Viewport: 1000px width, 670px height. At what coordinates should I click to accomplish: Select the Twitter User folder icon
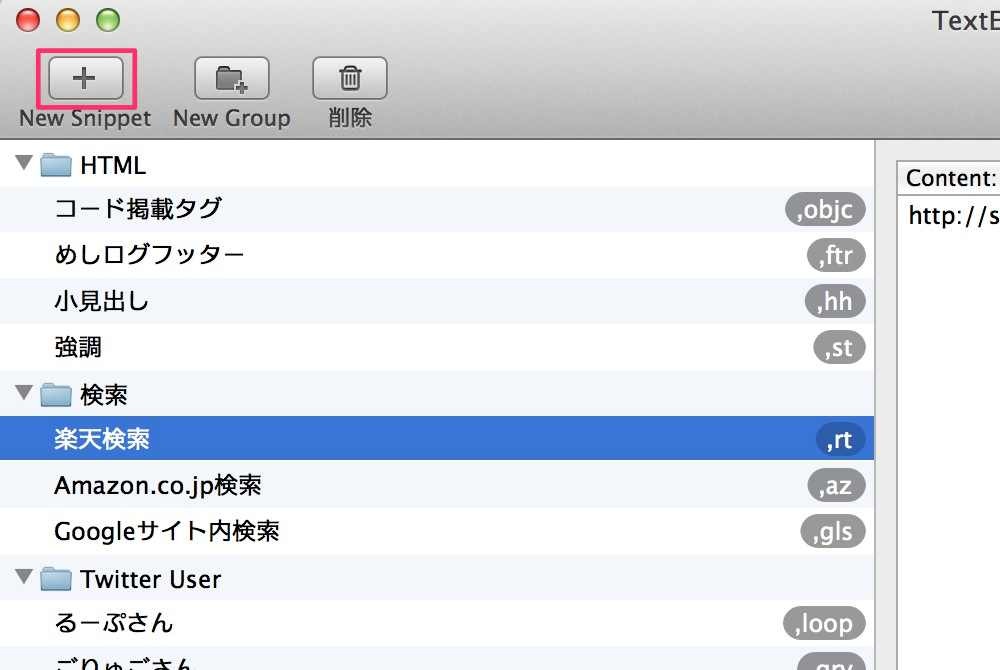pyautogui.click(x=56, y=579)
